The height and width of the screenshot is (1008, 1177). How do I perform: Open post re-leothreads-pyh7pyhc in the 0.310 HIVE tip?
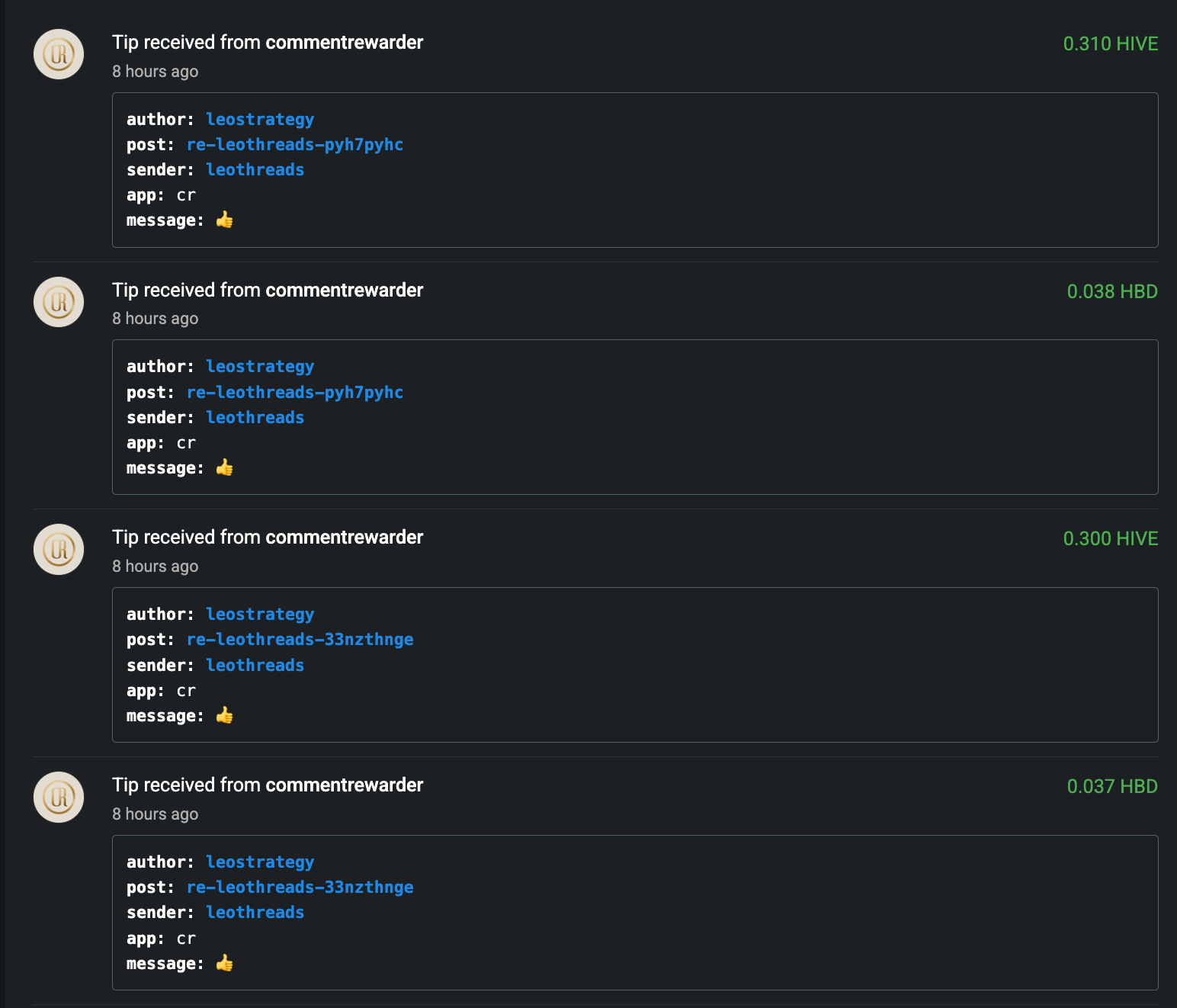(295, 144)
